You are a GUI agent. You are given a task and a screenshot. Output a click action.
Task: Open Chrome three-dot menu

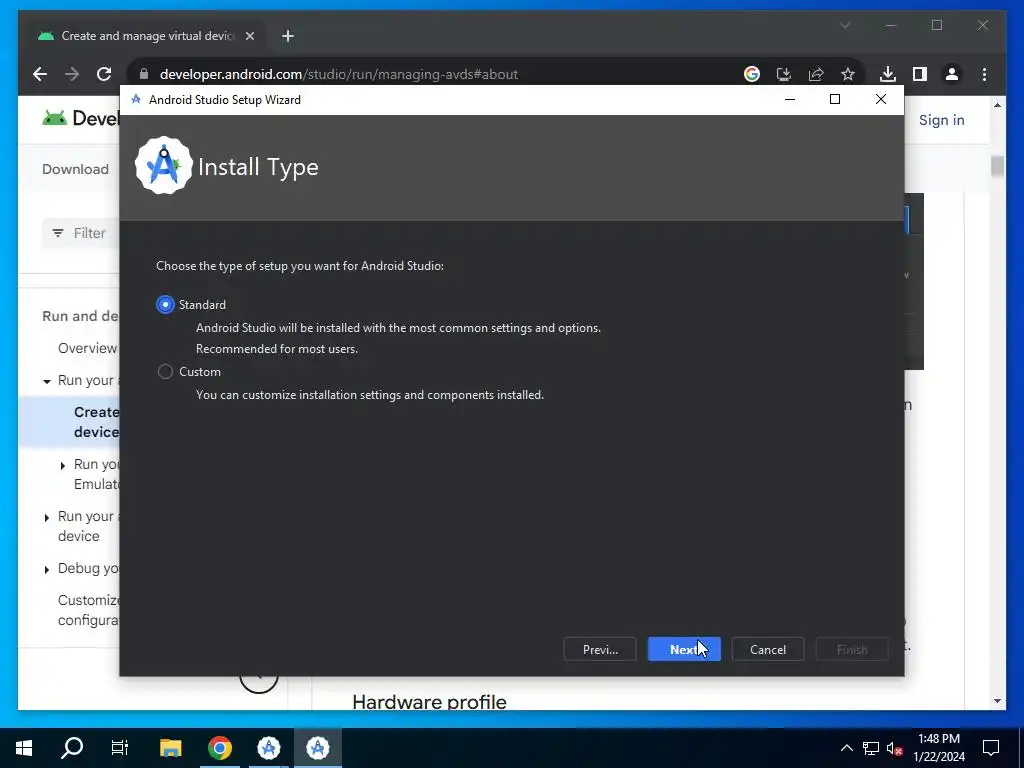[984, 74]
